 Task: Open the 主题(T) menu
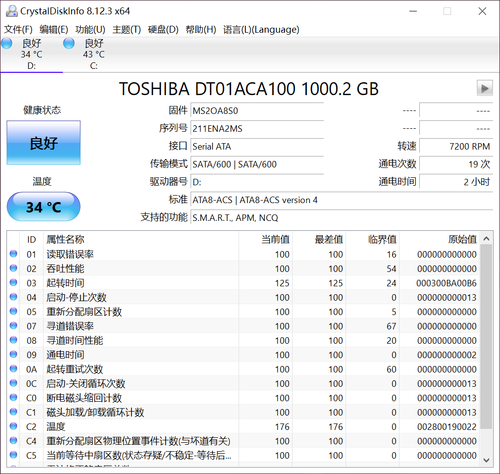pyautogui.click(x=127, y=30)
